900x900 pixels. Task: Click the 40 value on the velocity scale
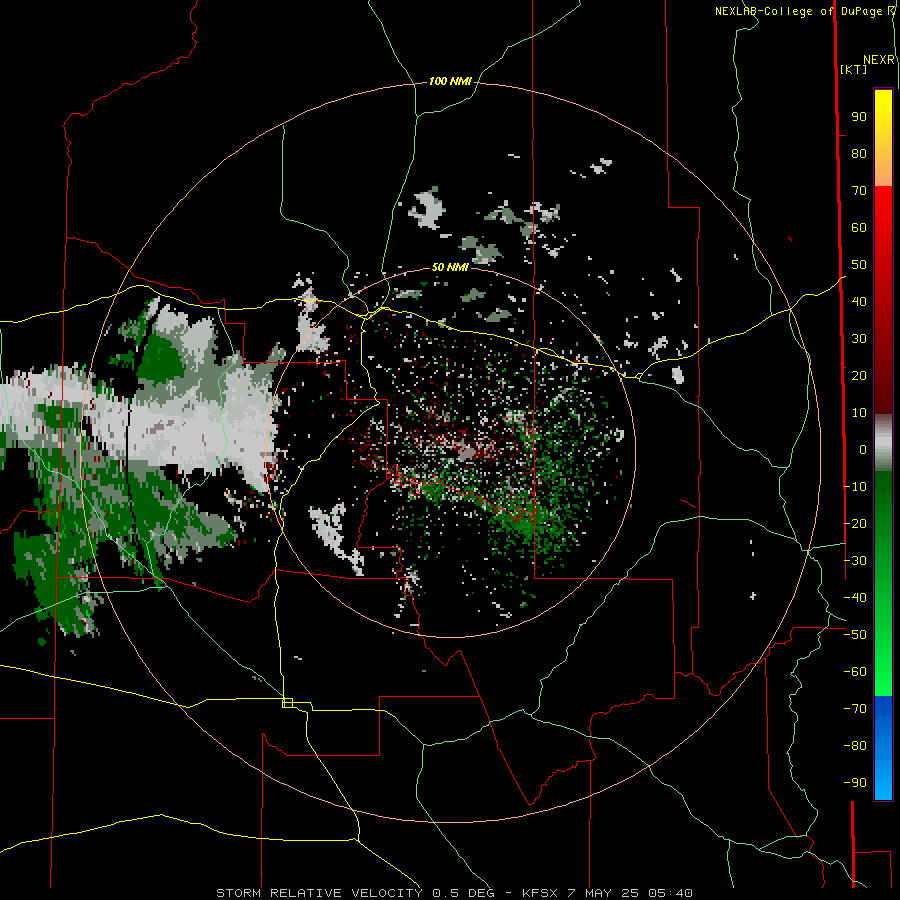point(859,302)
